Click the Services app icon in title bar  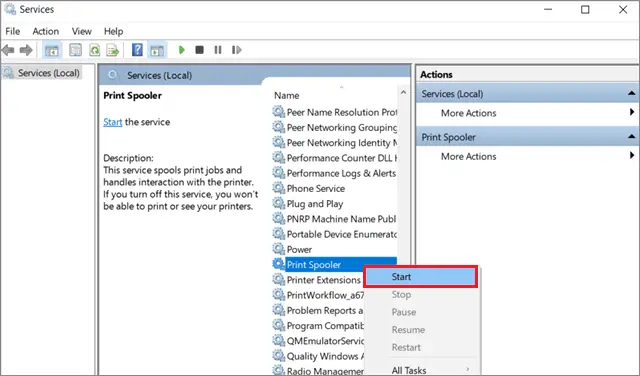(10, 9)
